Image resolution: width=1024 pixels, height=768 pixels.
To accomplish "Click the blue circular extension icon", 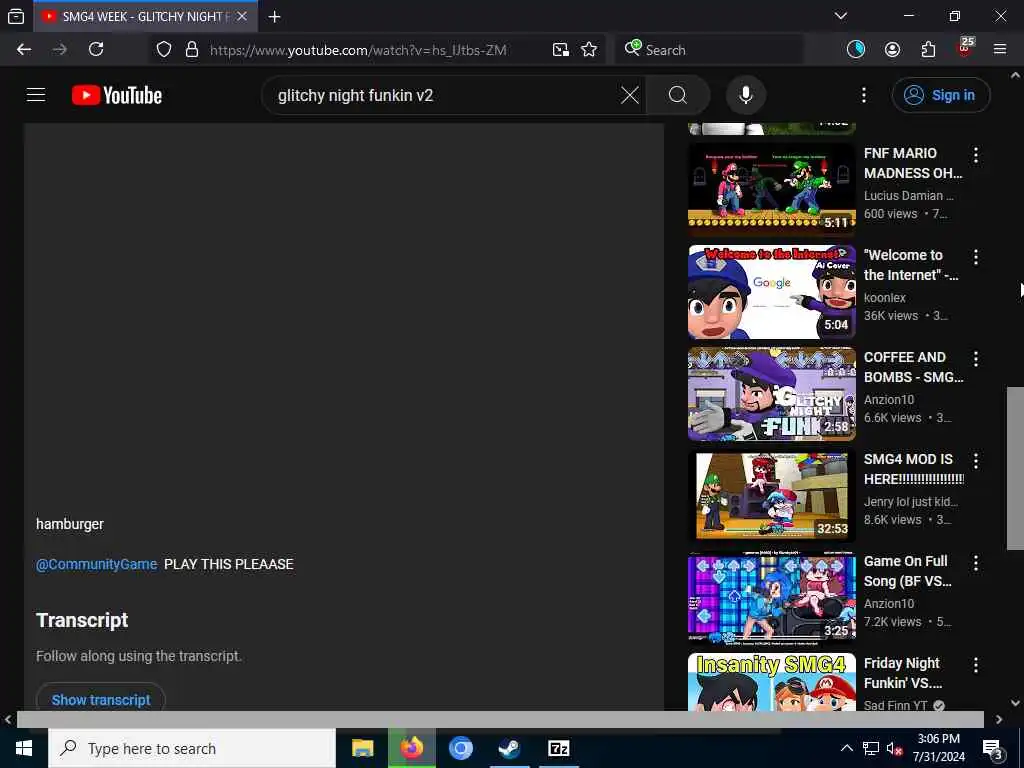I will click(x=856, y=50).
